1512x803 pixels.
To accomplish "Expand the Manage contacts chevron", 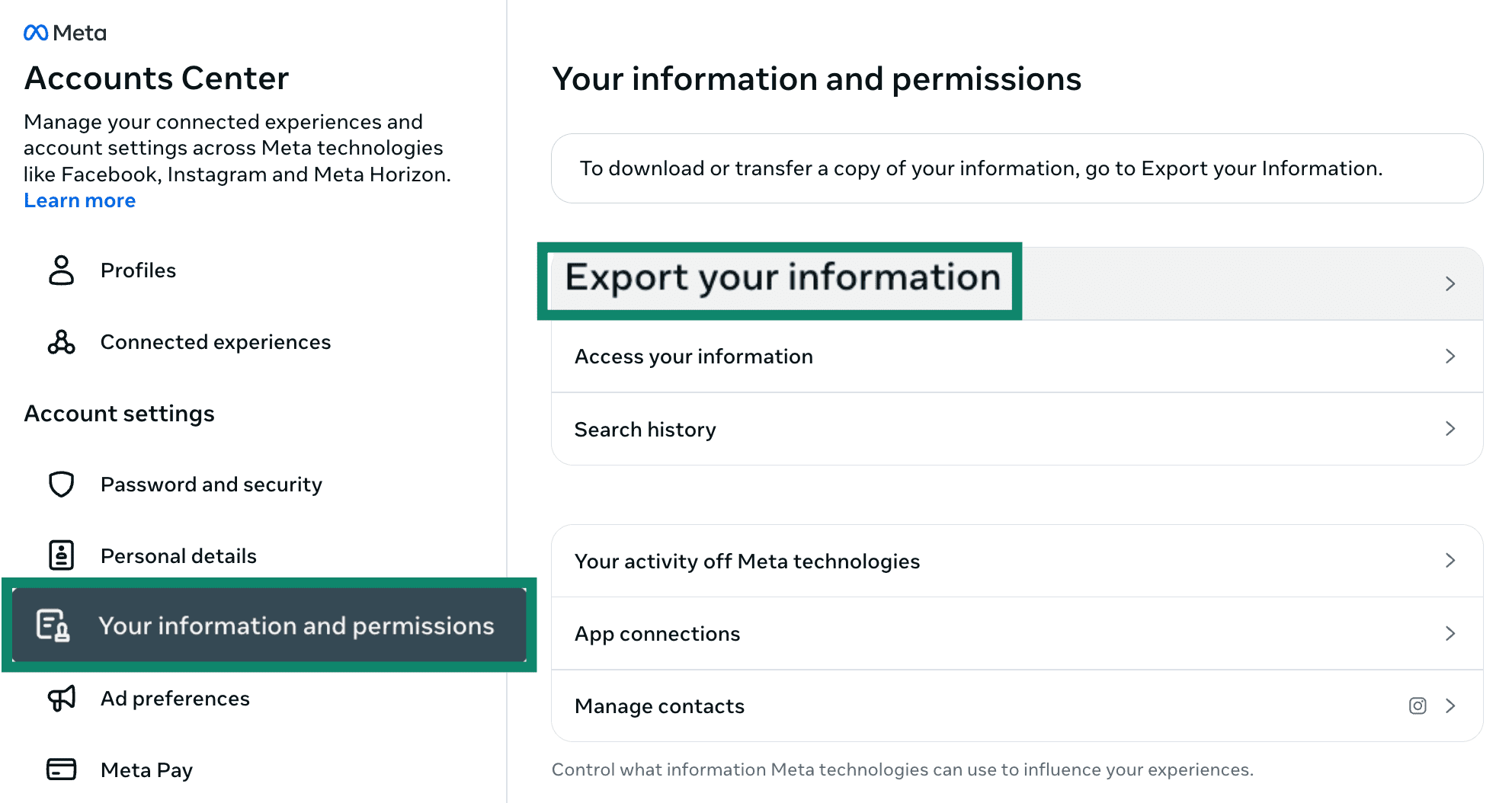I will (x=1450, y=706).
